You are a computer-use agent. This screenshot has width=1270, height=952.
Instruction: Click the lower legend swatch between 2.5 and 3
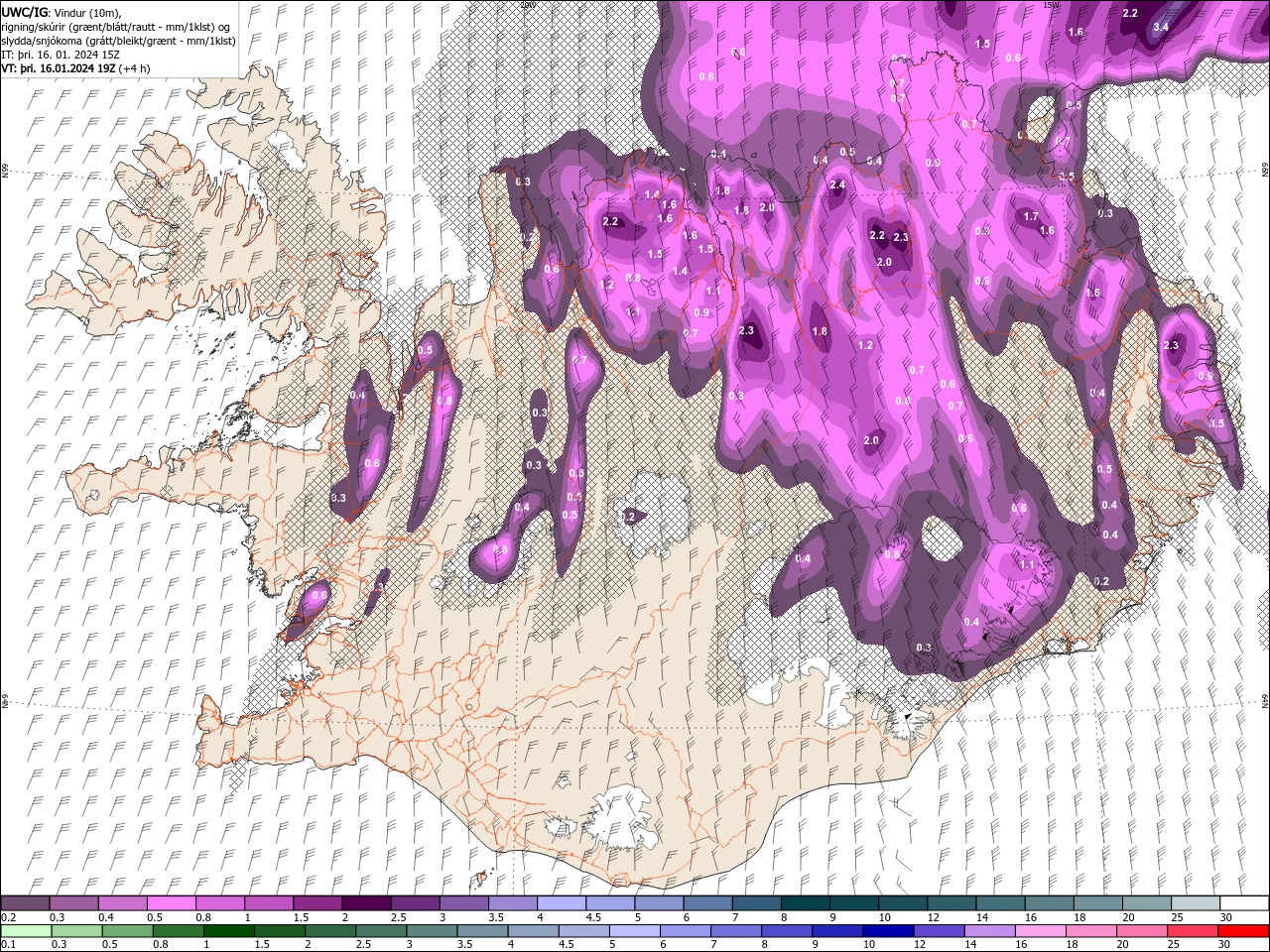[x=381, y=930]
